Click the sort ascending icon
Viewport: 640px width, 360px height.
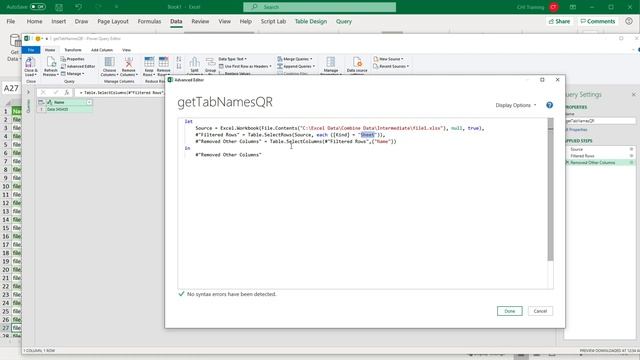pyautogui.click(x=179, y=60)
